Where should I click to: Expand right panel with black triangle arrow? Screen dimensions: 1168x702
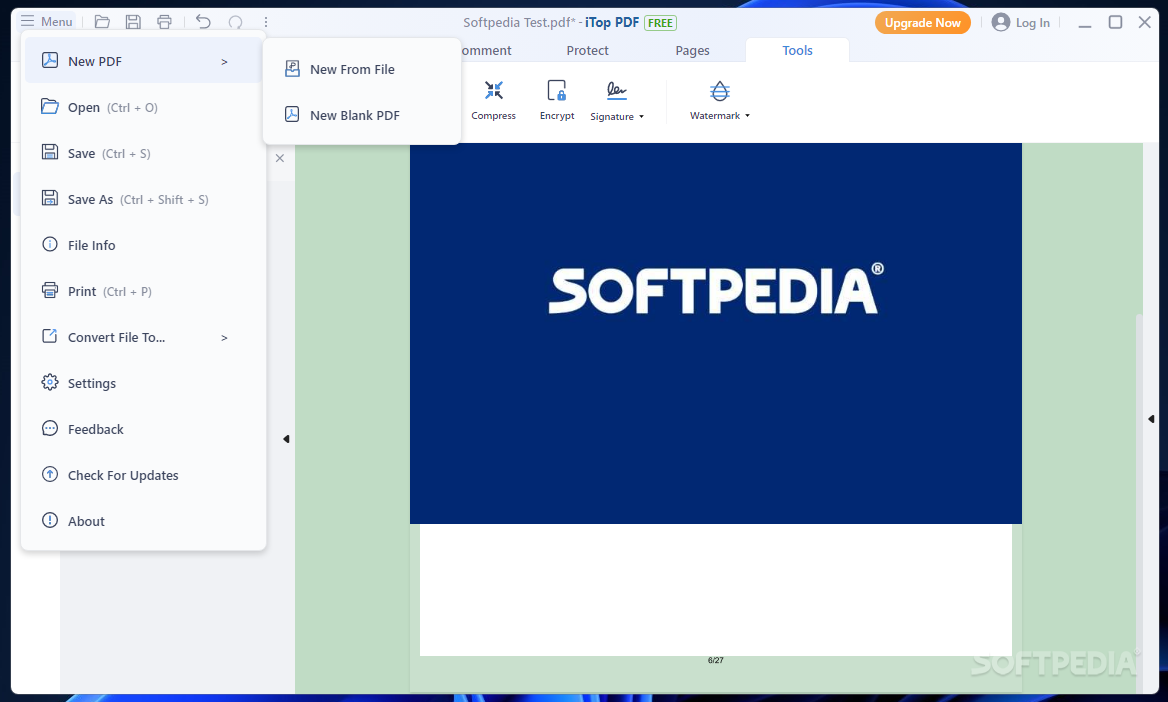[1151, 419]
